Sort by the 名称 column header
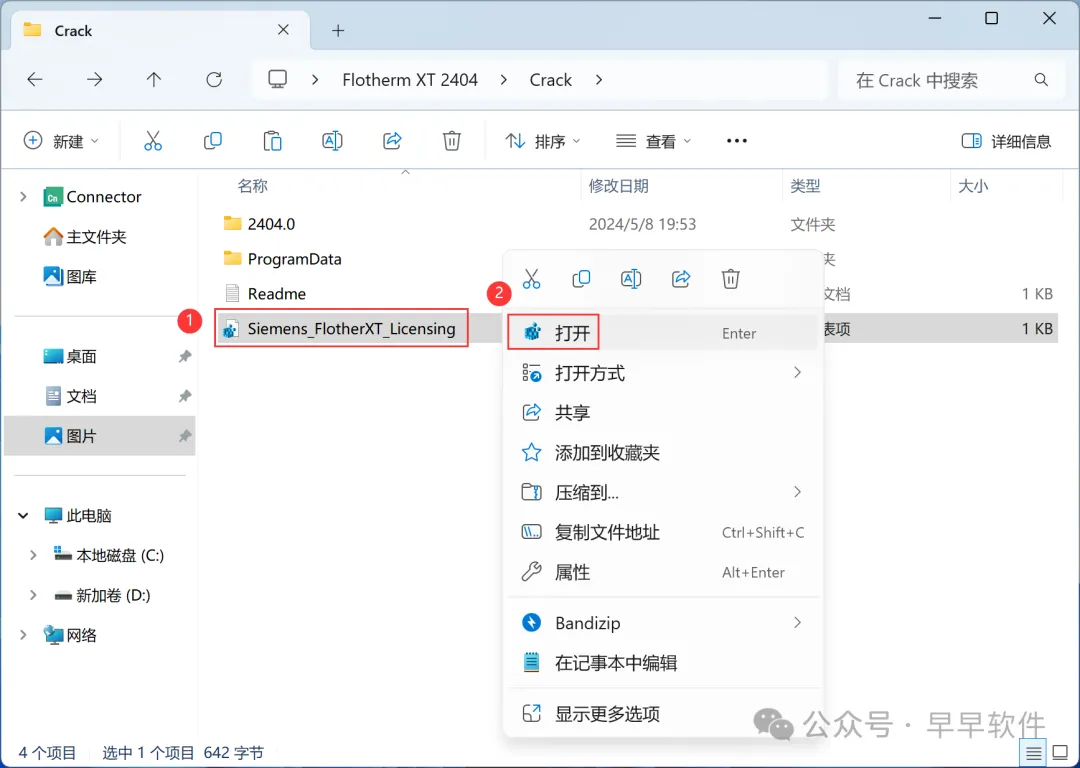The image size is (1080, 768). click(252, 186)
